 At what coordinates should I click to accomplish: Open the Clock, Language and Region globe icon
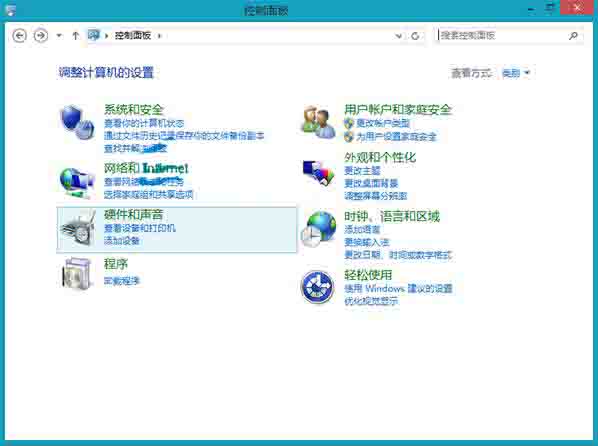[318, 229]
